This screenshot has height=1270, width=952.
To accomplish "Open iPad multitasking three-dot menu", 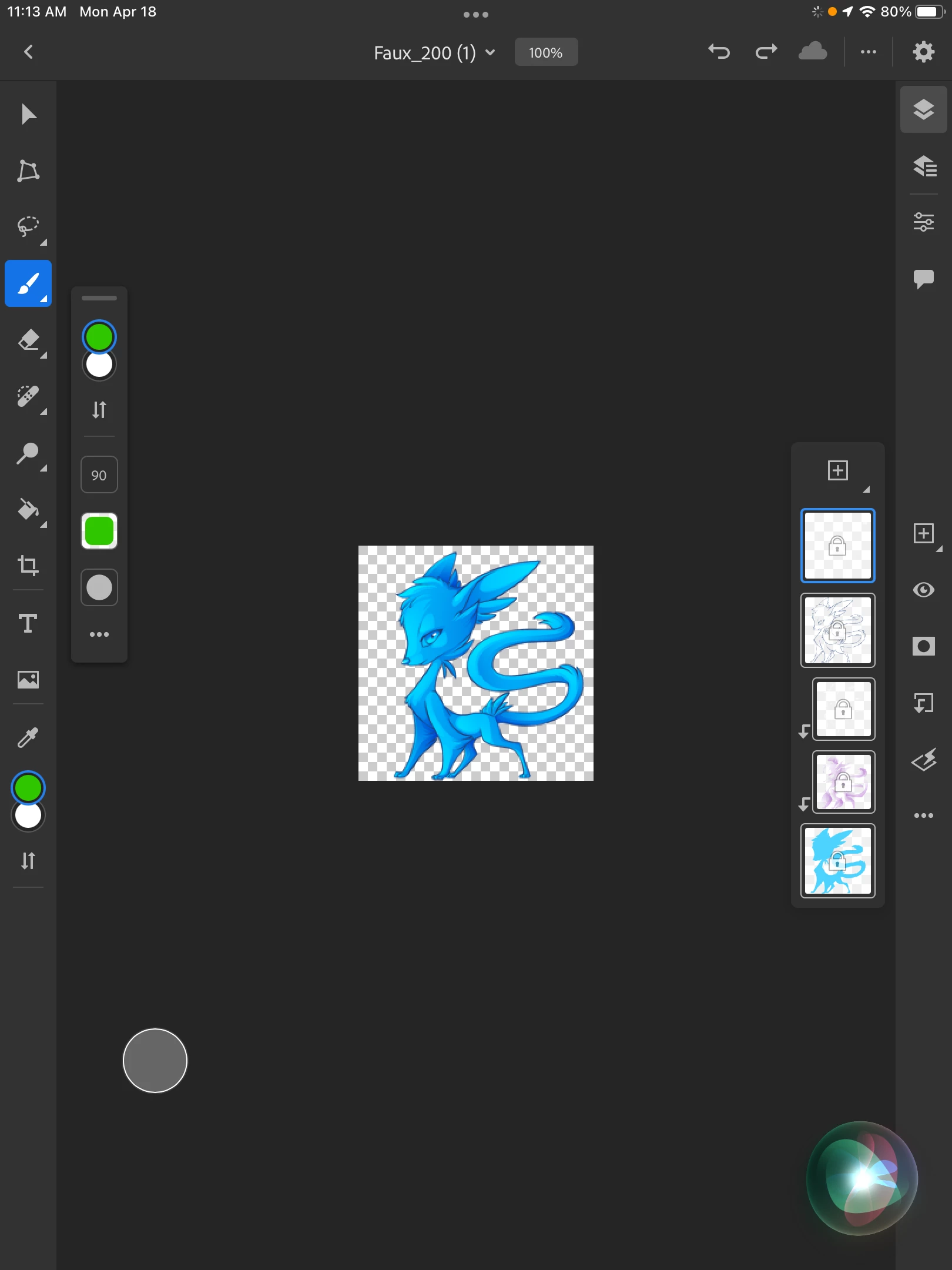I will pyautogui.click(x=476, y=15).
